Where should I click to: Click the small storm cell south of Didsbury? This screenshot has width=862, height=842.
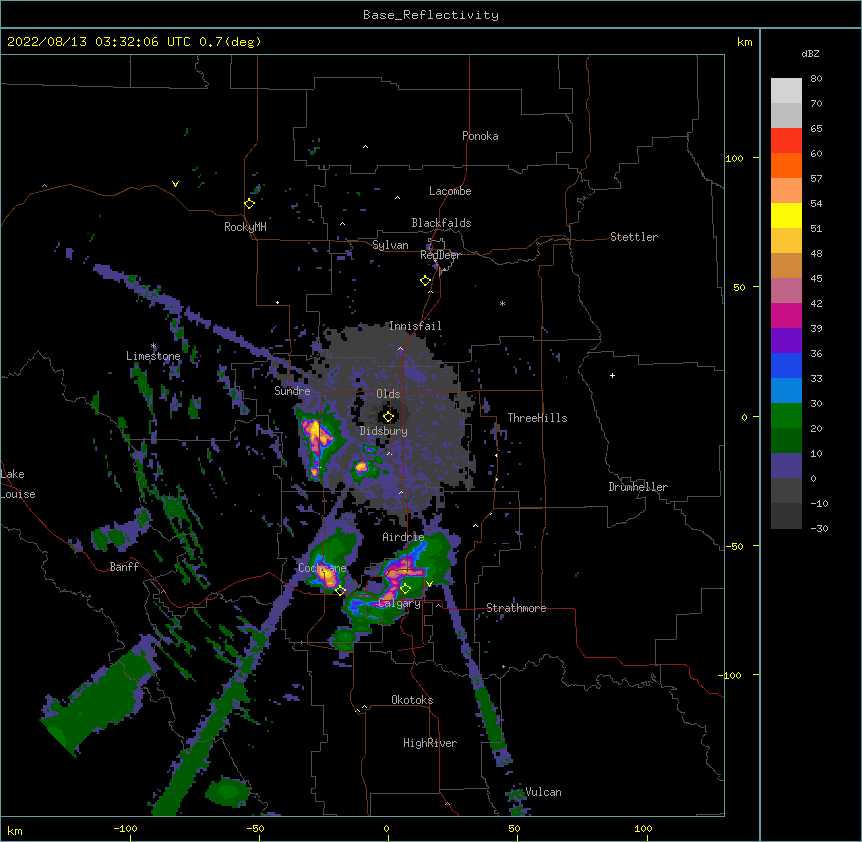[x=361, y=468]
